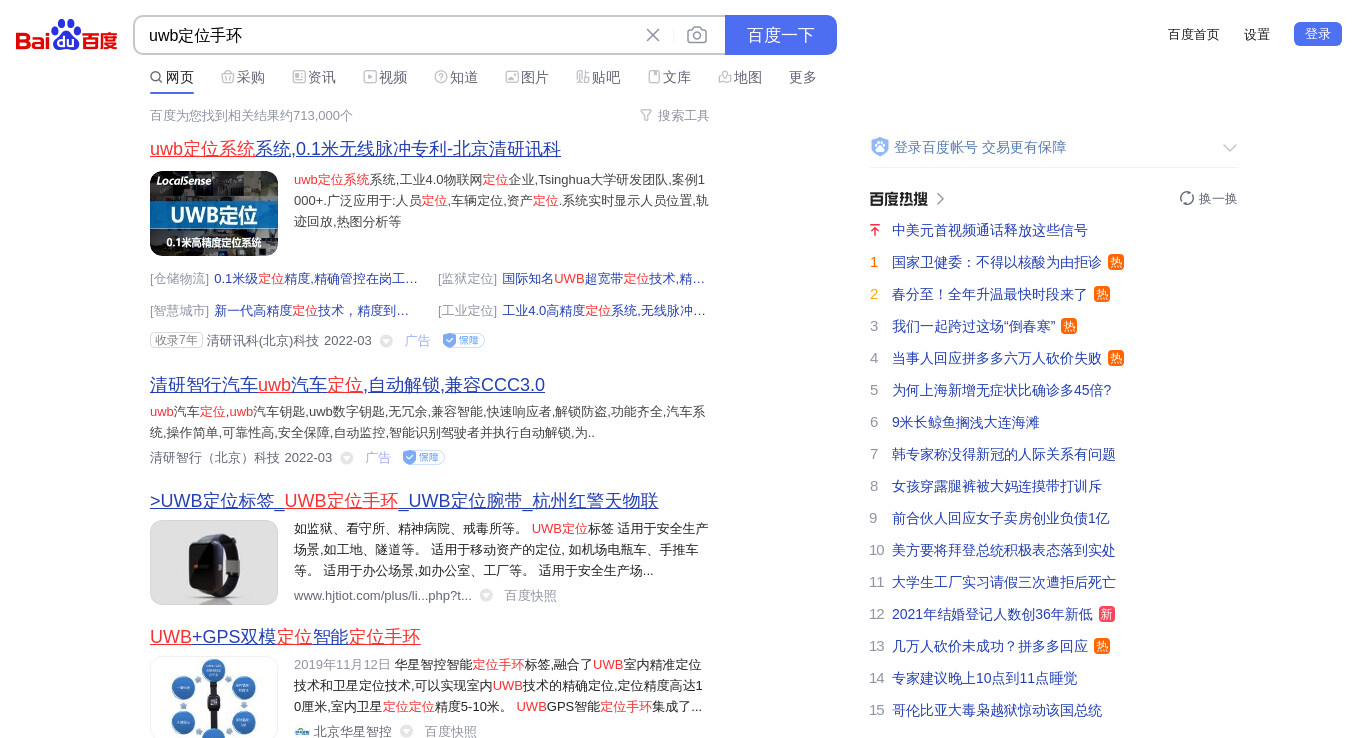
Task: Open 百度快照 for 北京华星智控 result
Action: pos(451,731)
